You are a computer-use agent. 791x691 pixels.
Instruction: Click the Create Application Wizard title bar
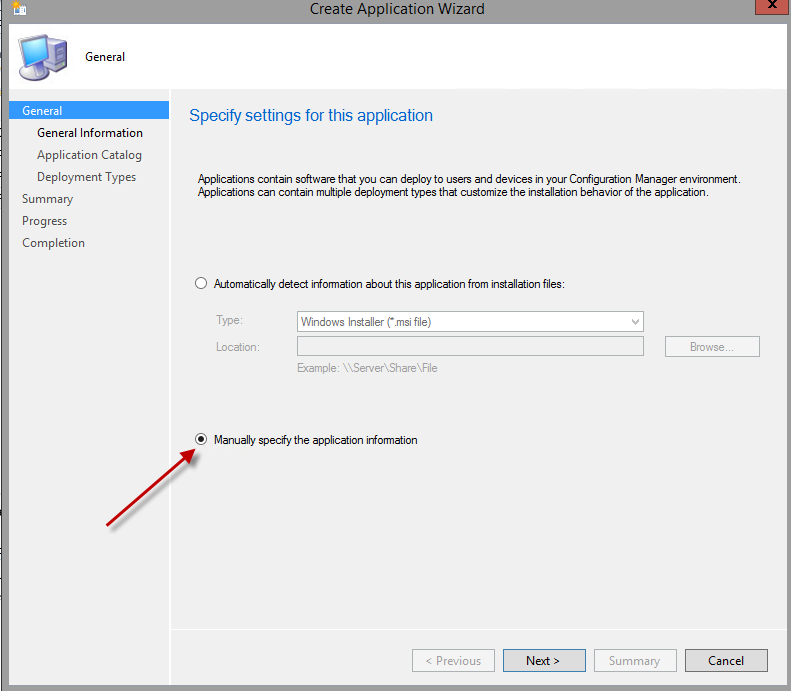coord(396,9)
